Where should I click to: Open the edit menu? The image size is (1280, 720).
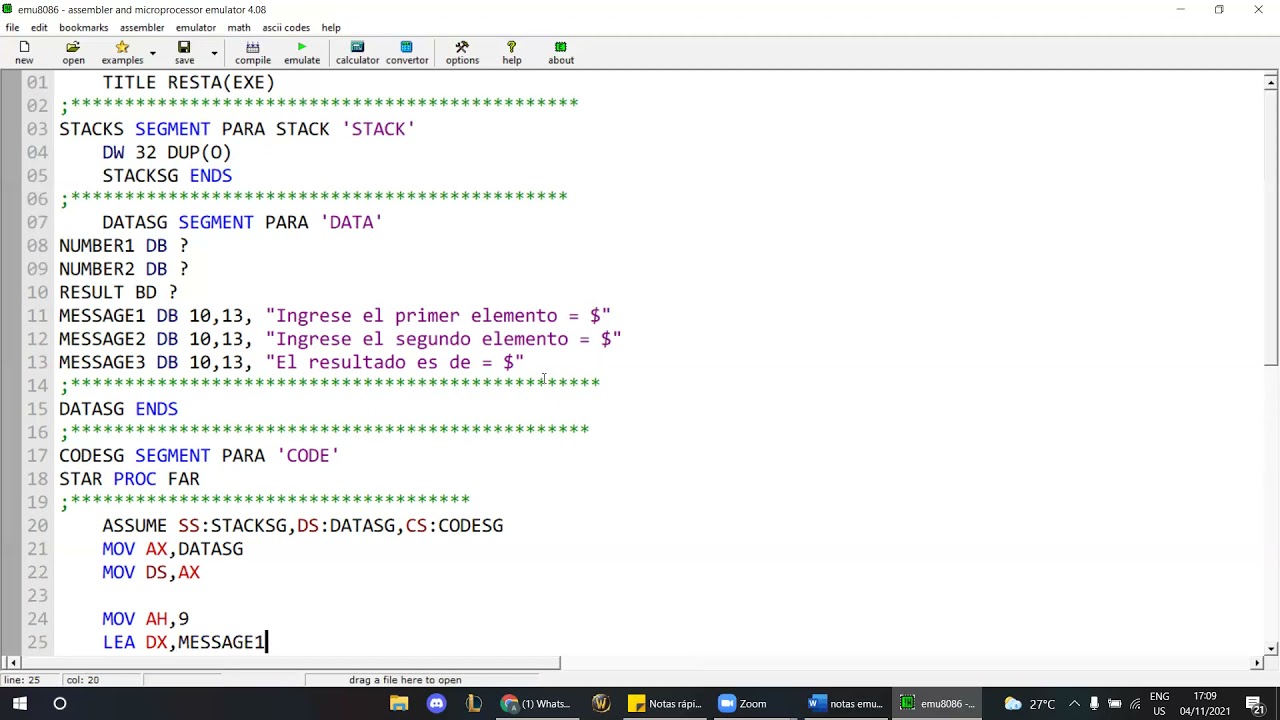tap(39, 27)
